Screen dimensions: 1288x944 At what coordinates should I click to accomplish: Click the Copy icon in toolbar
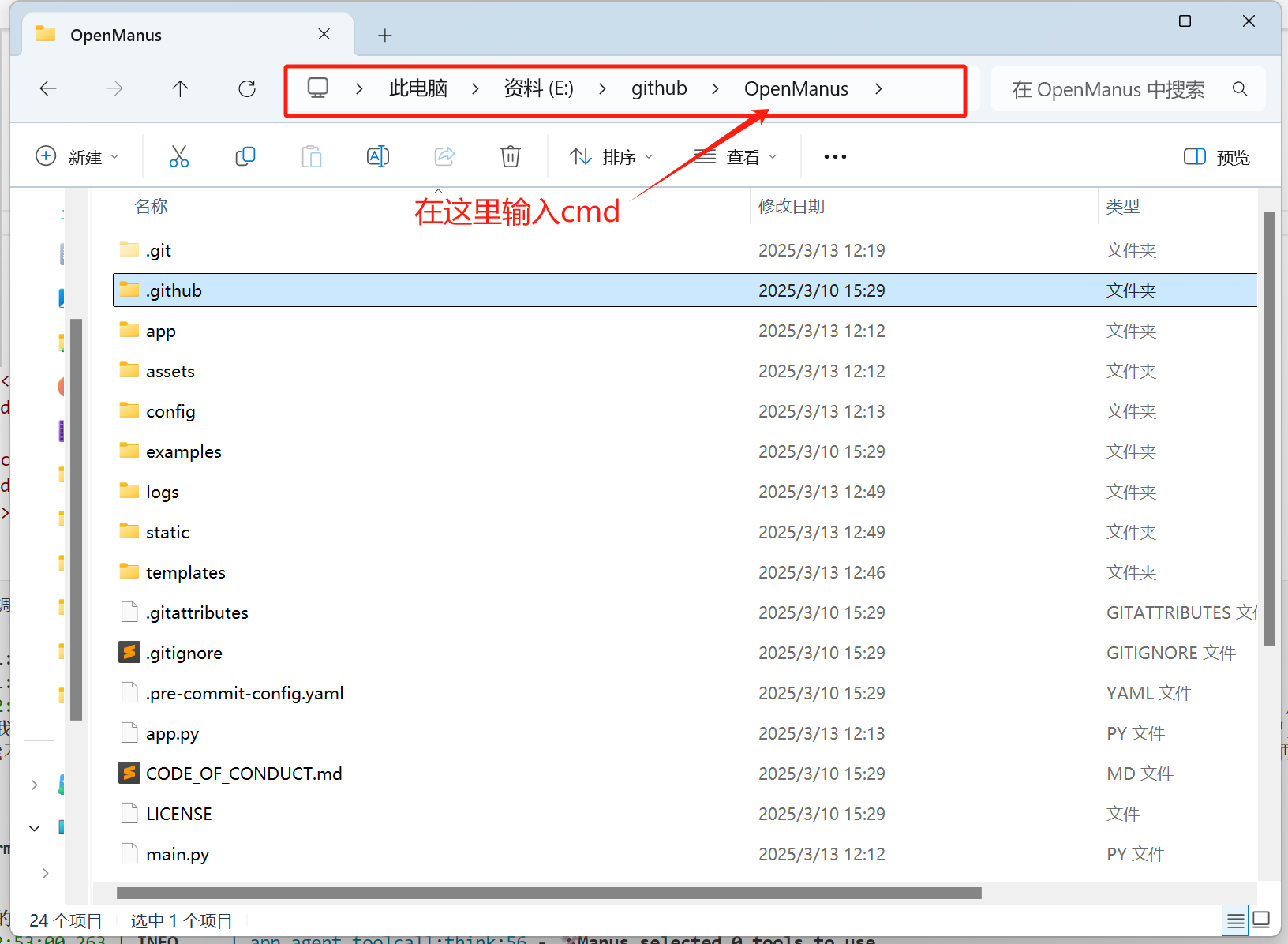point(245,156)
